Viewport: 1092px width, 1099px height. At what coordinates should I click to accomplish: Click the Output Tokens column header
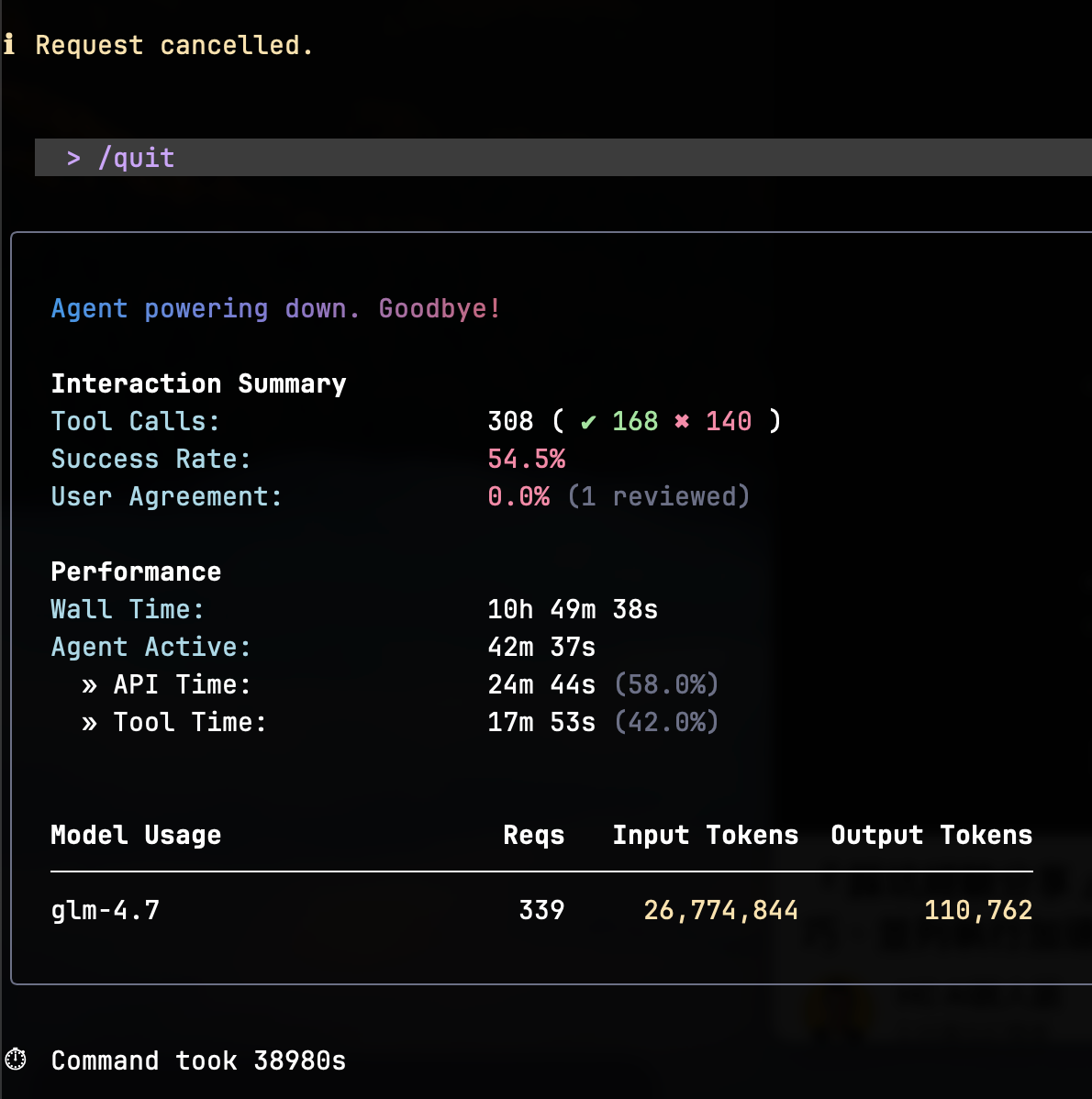[930, 835]
